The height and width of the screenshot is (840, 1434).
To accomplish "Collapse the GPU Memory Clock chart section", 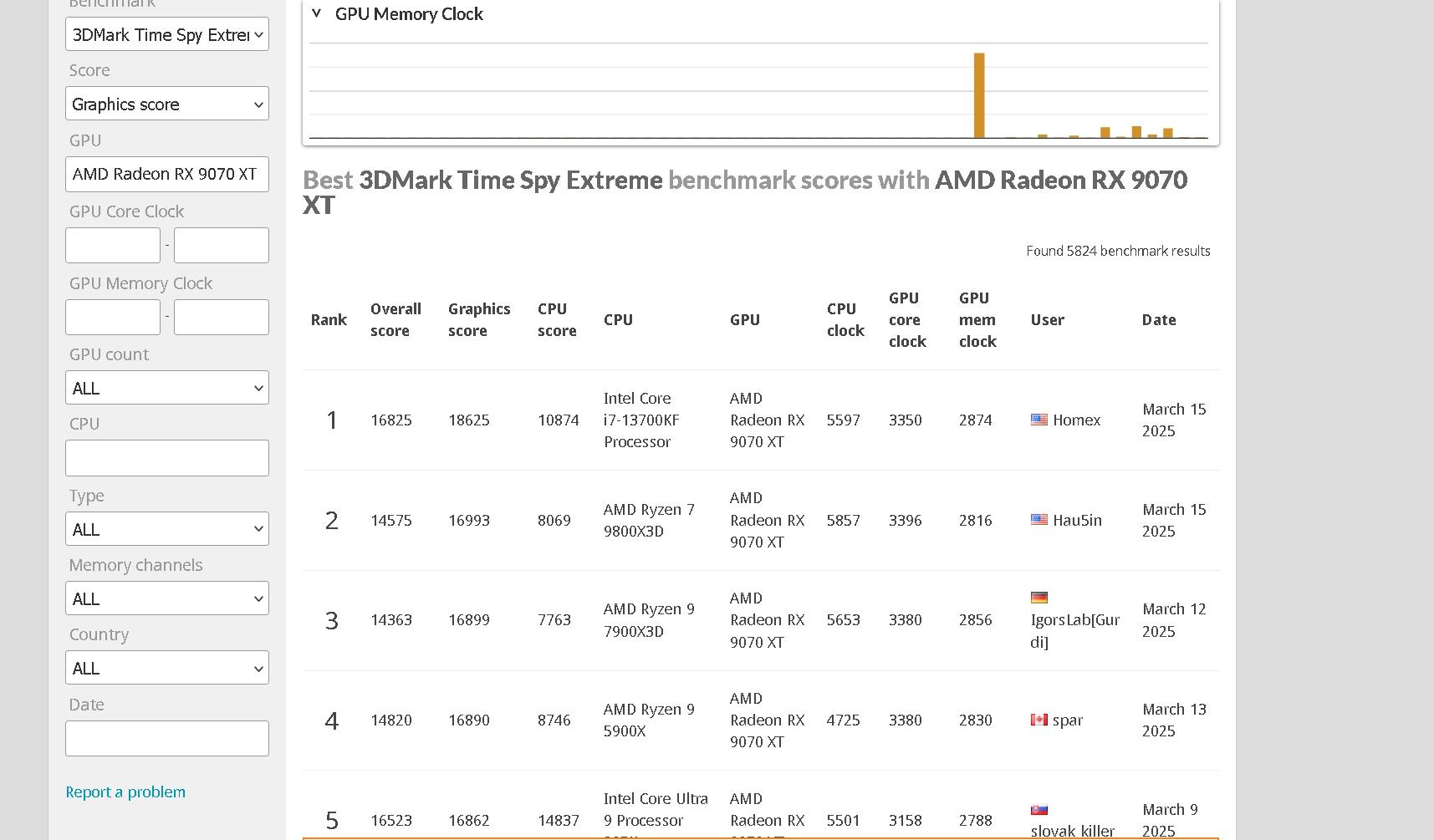I will [316, 13].
